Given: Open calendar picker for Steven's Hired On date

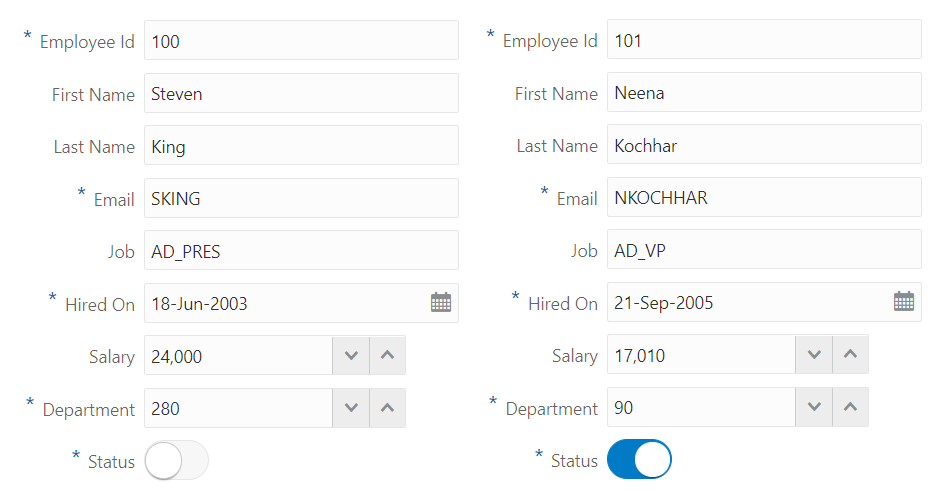Looking at the screenshot, I should [x=441, y=303].
